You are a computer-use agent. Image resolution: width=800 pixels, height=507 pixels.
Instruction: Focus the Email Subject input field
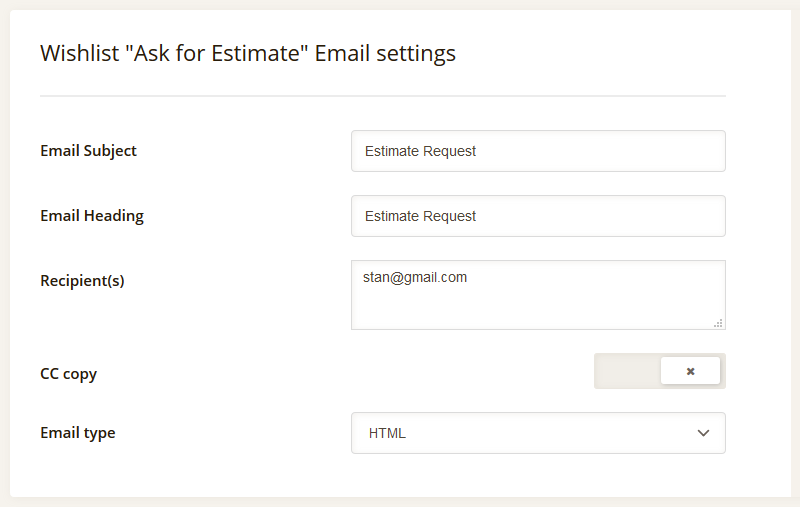[x=538, y=151]
